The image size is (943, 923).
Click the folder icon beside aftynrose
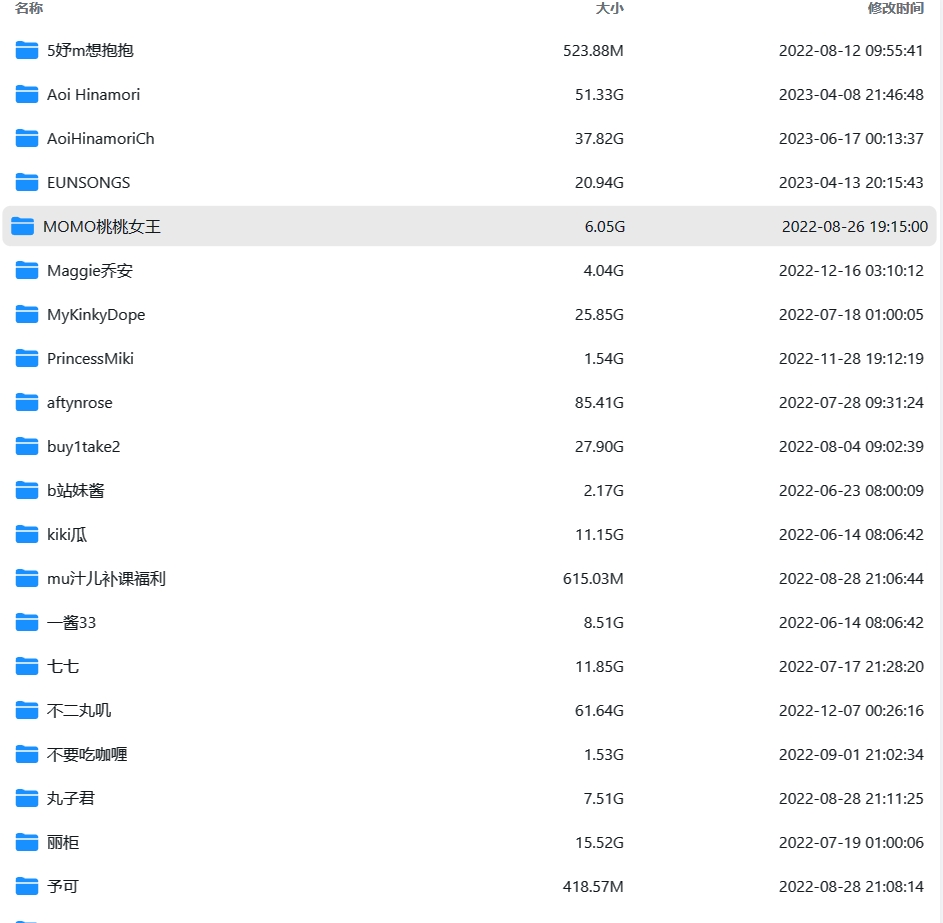[27, 403]
